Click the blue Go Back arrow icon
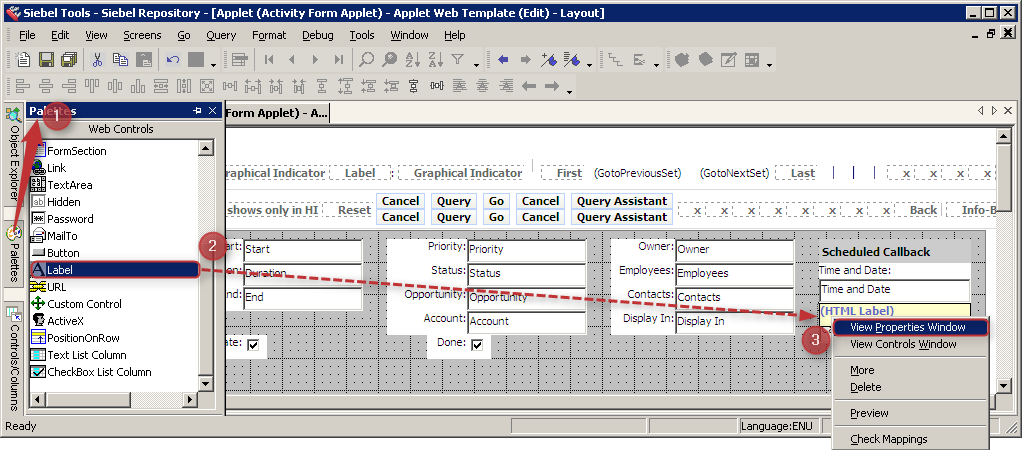 pos(503,60)
